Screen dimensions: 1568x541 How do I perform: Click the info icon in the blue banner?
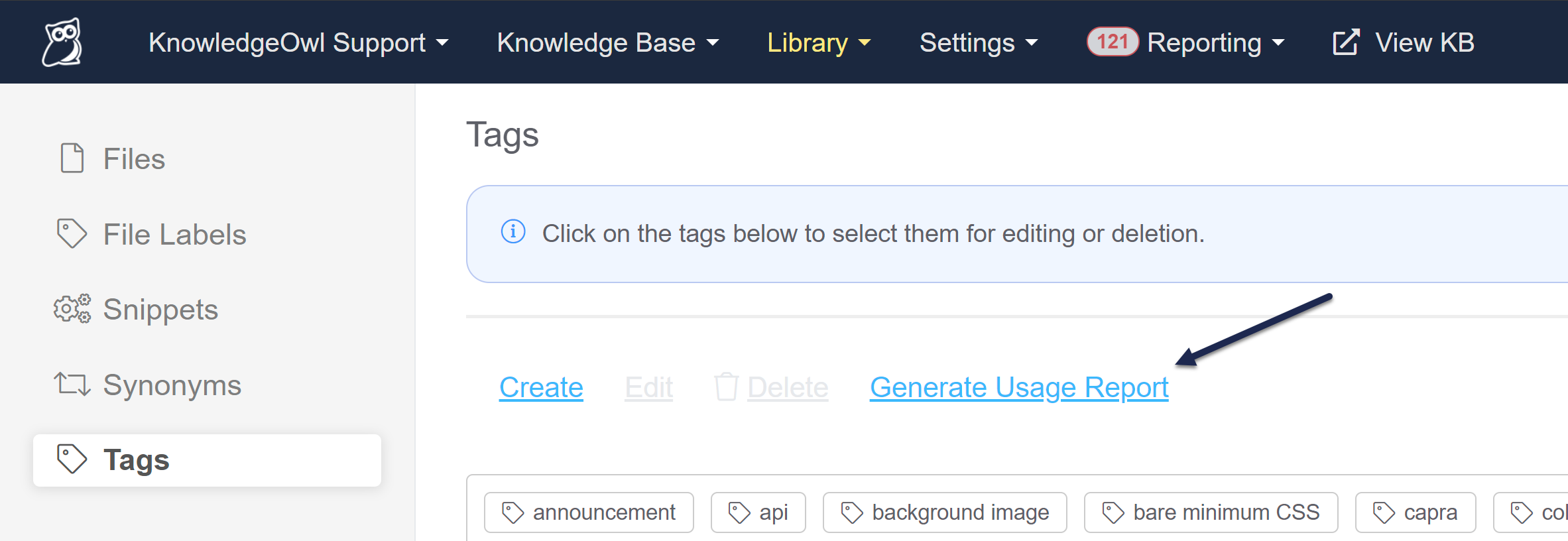pyautogui.click(x=513, y=233)
